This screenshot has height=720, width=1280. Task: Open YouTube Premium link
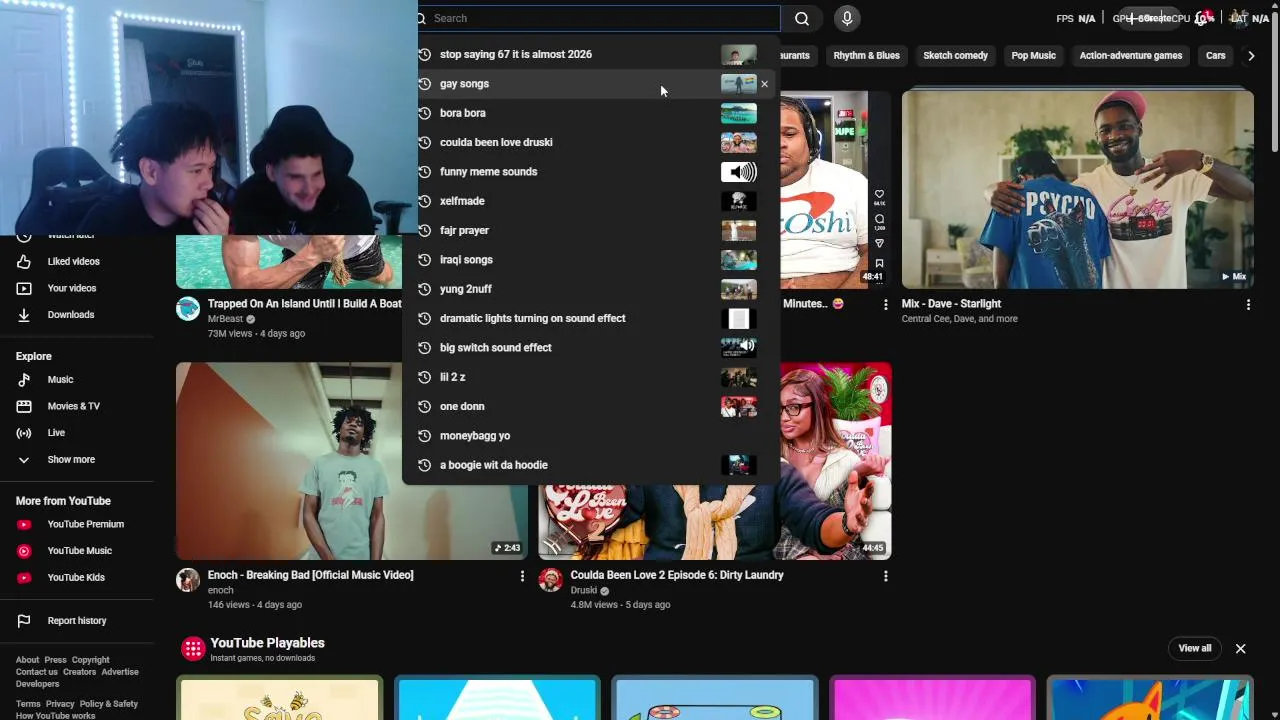tap(77, 524)
